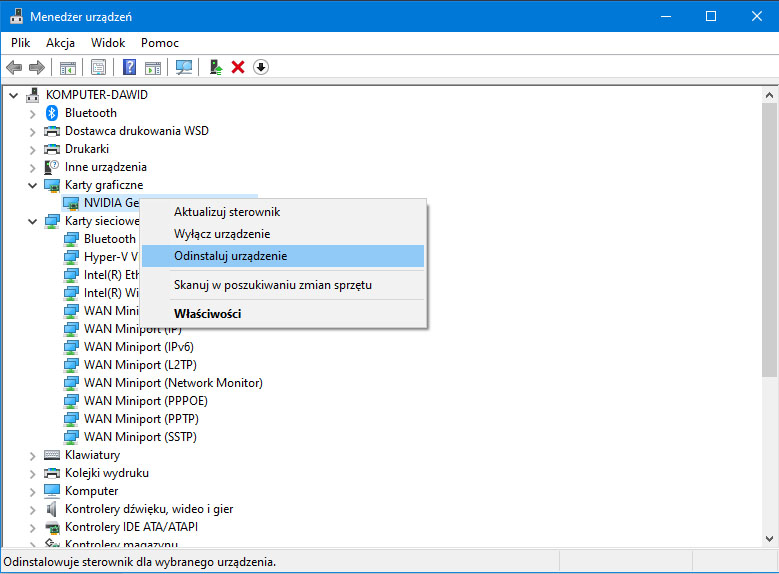Click the Back arrow toolbar icon

pyautogui.click(x=14, y=67)
